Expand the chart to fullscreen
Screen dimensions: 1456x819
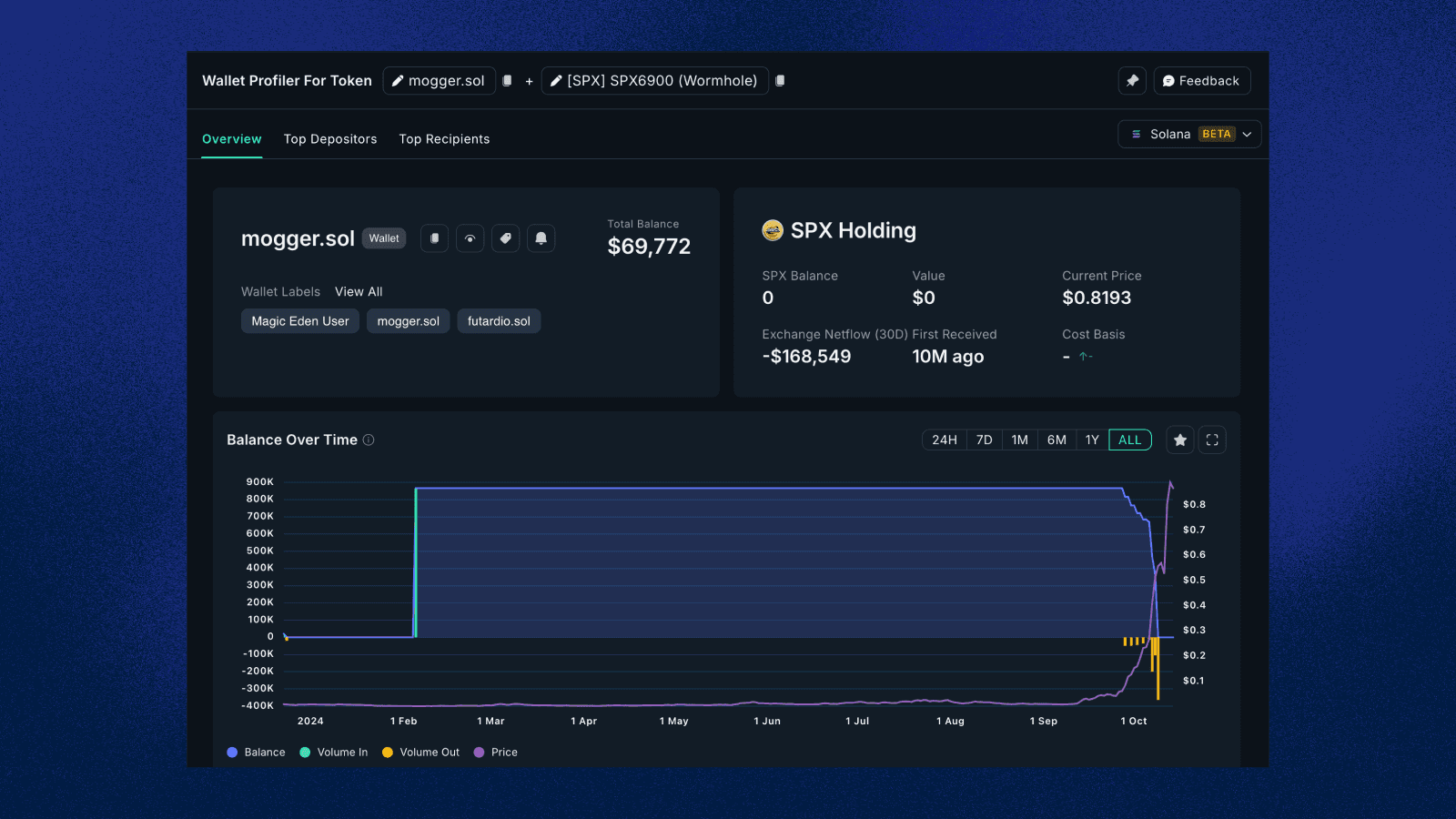coord(1212,440)
